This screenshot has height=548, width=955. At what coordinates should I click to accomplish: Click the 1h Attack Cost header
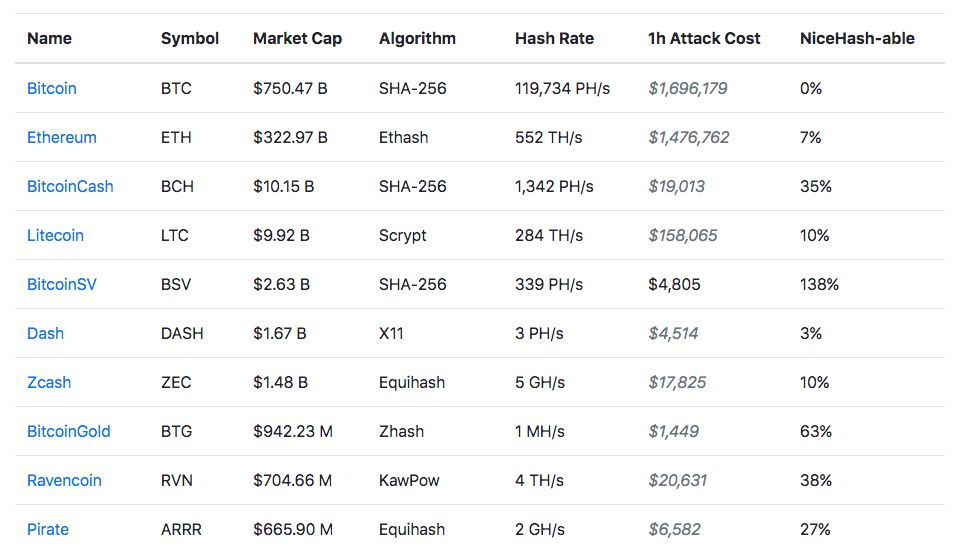pyautogui.click(x=704, y=39)
